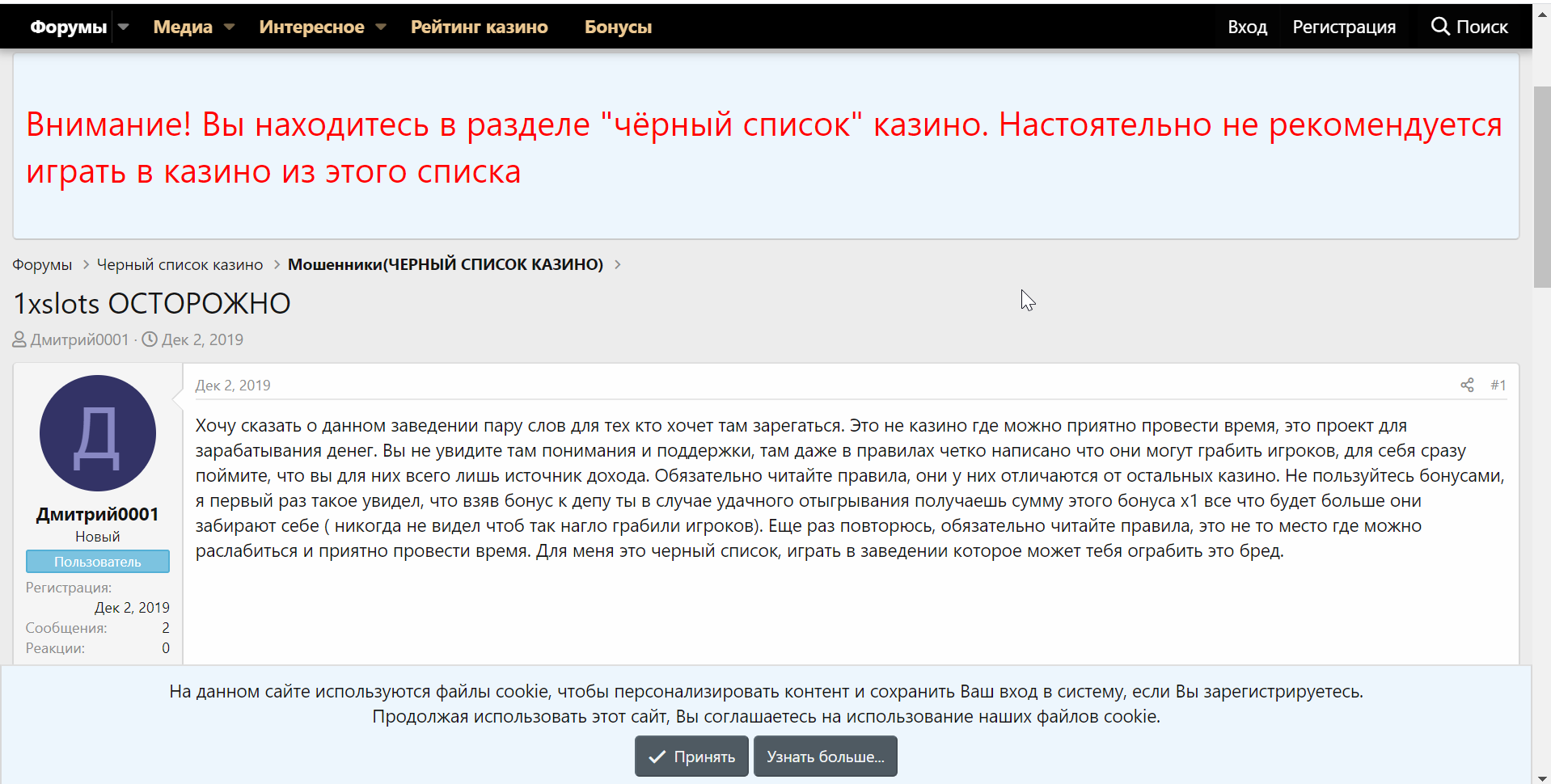Click the clock icon beside the thread date

pos(150,339)
